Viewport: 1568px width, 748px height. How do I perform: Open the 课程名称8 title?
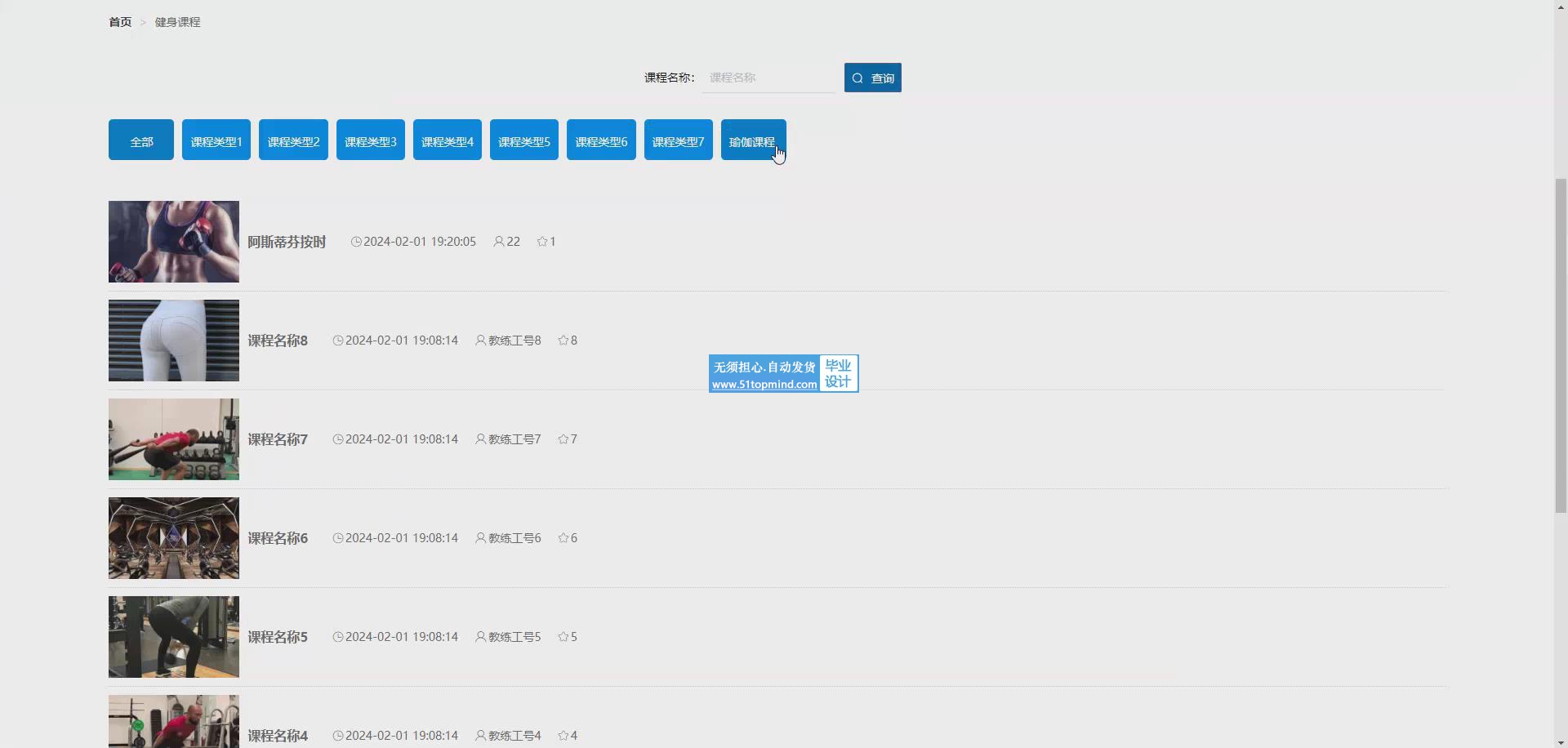coord(278,341)
